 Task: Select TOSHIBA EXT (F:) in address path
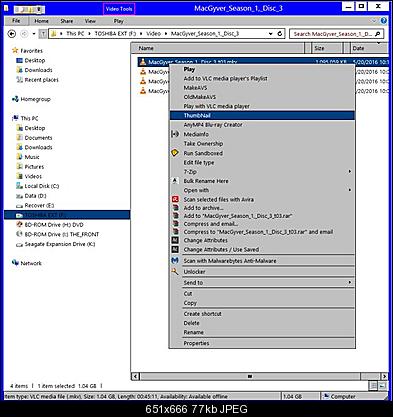(x=115, y=34)
